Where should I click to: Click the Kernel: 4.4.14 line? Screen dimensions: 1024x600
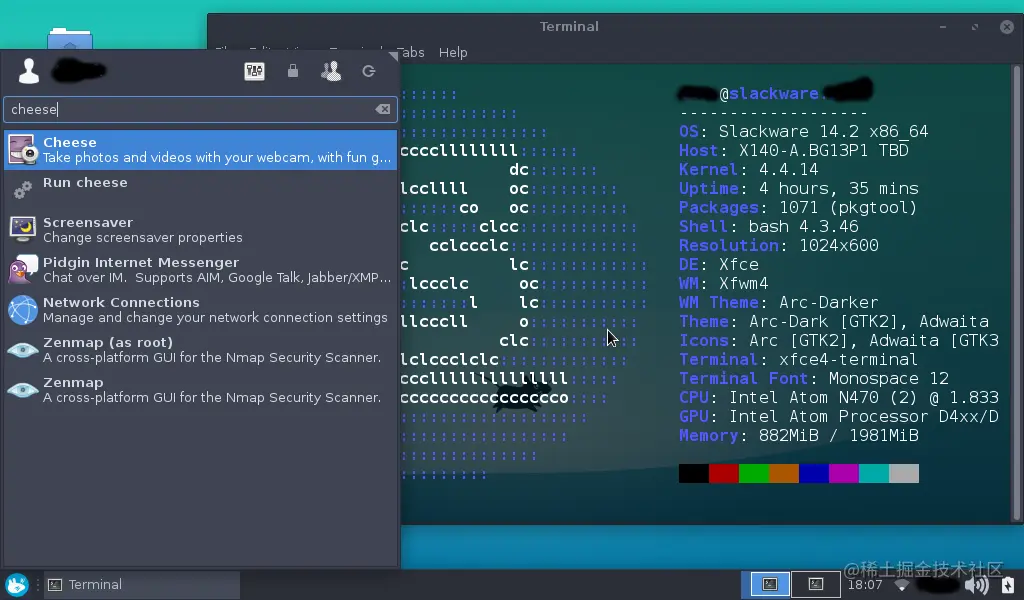(748, 170)
